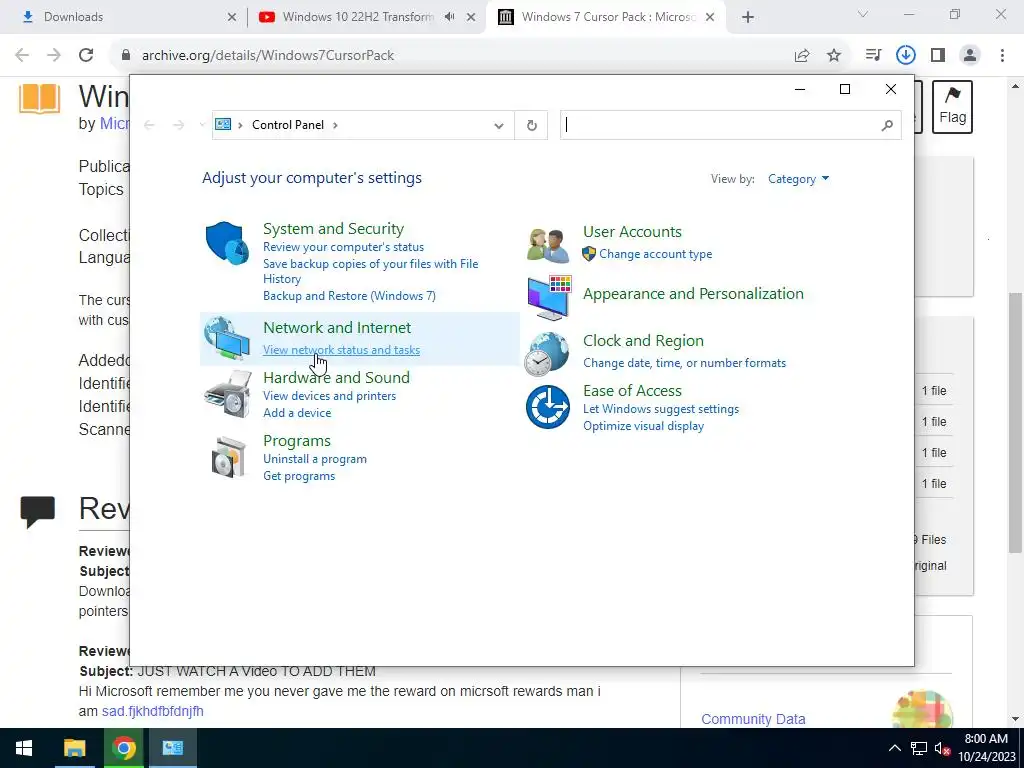1024x768 pixels.
Task: Click Let Windows suggest settings
Action: coord(661,409)
